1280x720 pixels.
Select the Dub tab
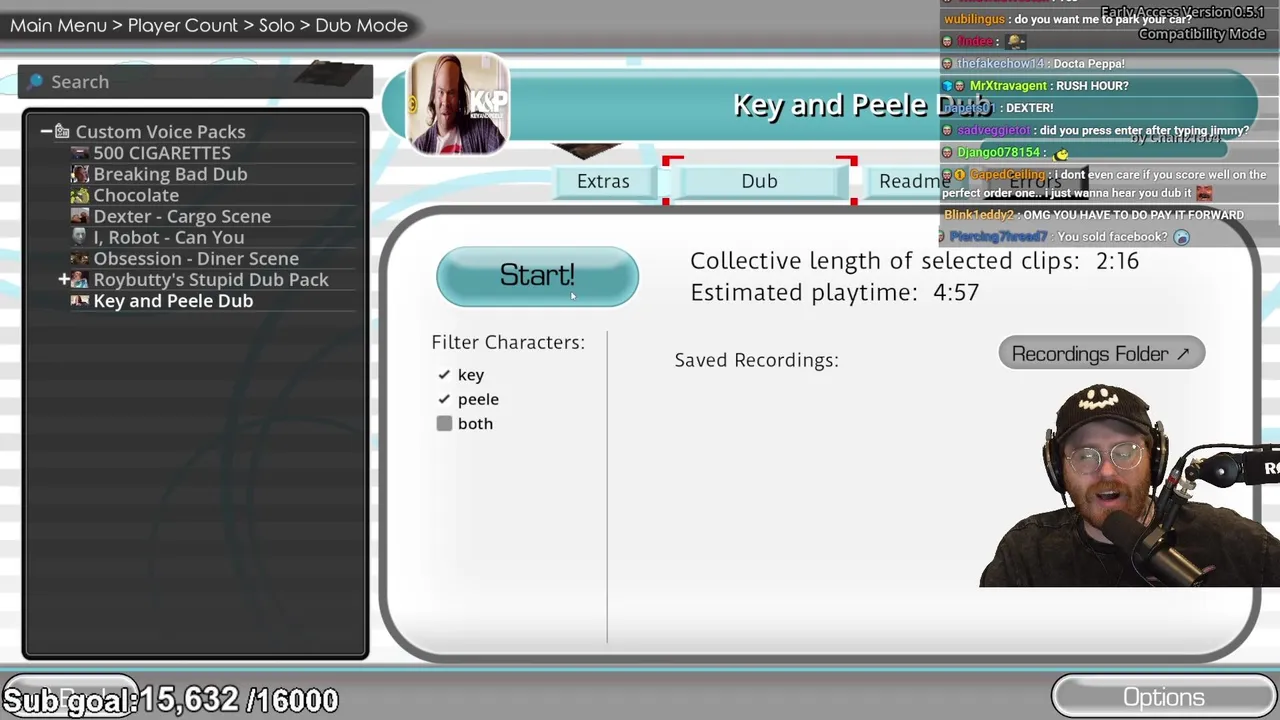coord(759,181)
